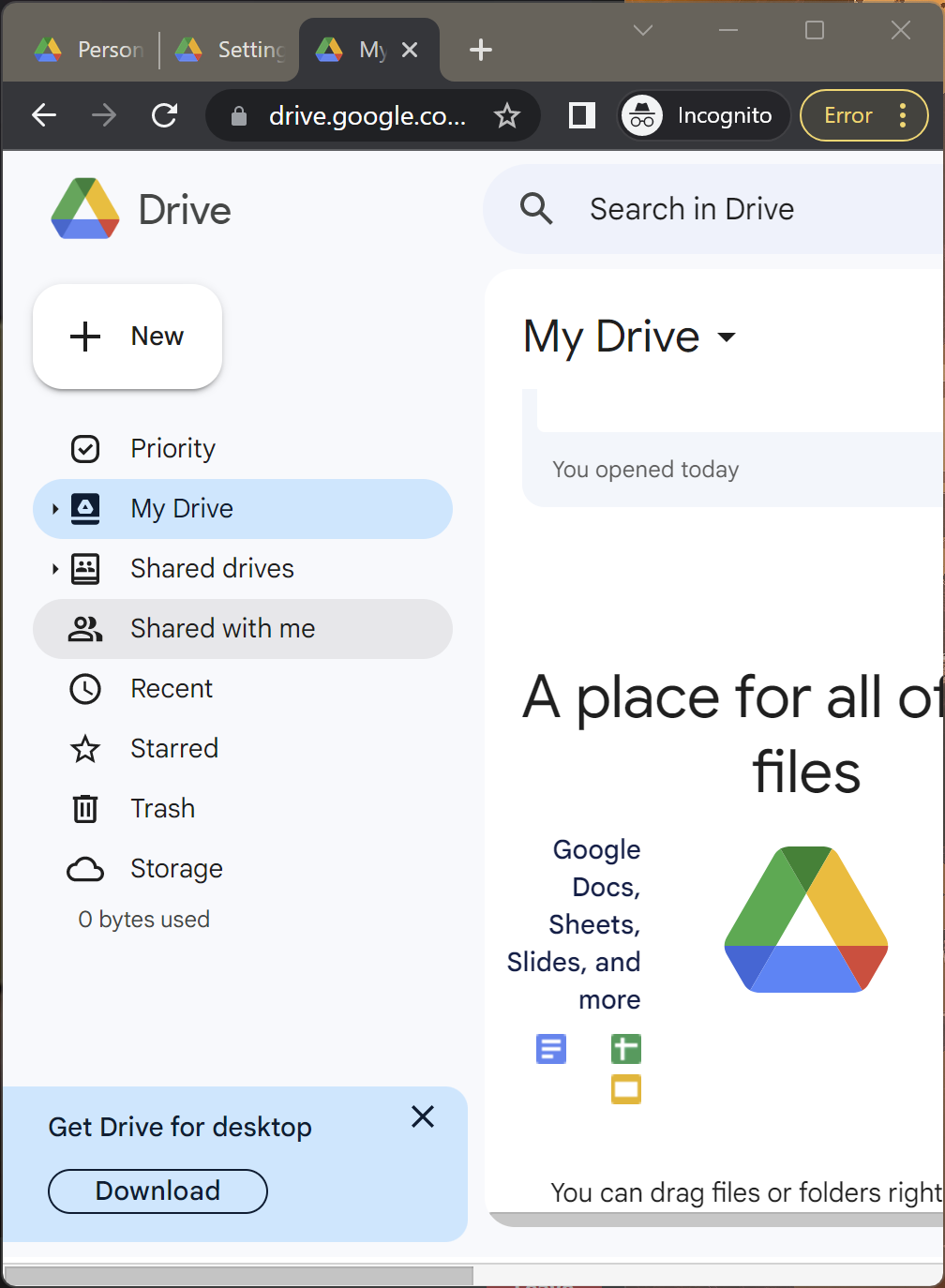
Task: Click the Google Drive logo icon
Action: pyautogui.click(x=85, y=209)
